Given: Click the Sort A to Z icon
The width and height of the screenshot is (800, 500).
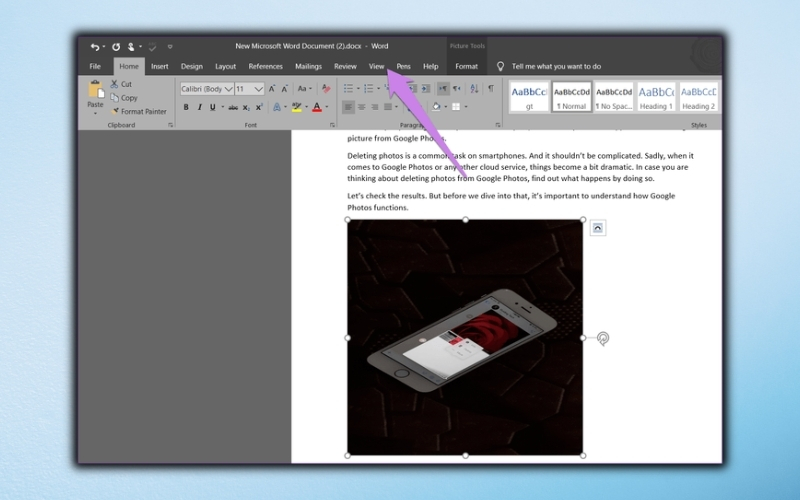Looking at the screenshot, I should click(474, 89).
